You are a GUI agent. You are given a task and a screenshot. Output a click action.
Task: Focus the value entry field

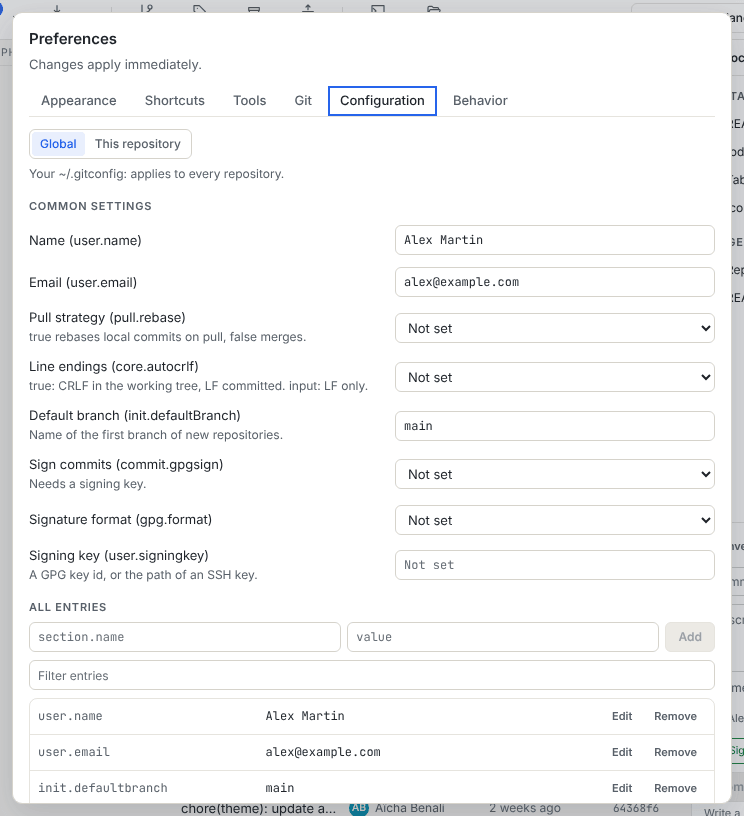coord(503,637)
